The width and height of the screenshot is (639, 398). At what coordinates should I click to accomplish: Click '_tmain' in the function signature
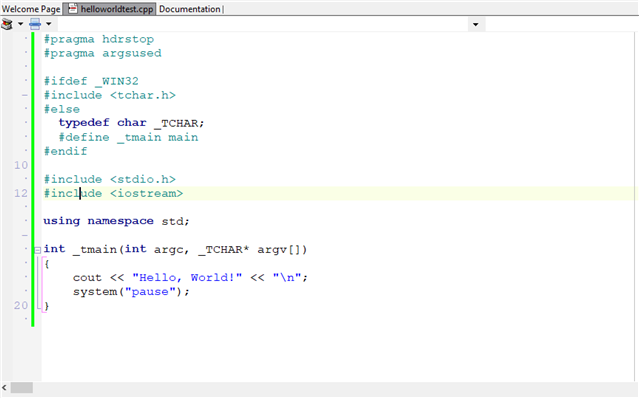(x=95, y=249)
